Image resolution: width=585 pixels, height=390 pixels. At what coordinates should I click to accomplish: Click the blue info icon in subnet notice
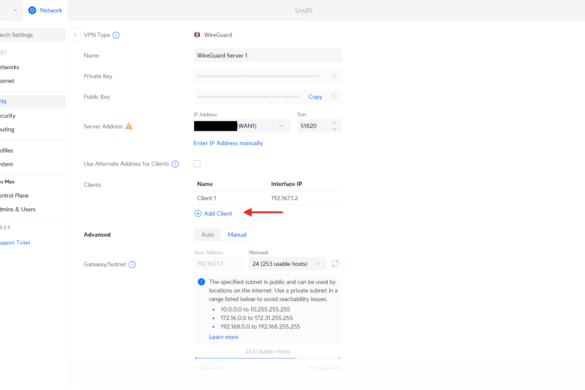[201, 282]
